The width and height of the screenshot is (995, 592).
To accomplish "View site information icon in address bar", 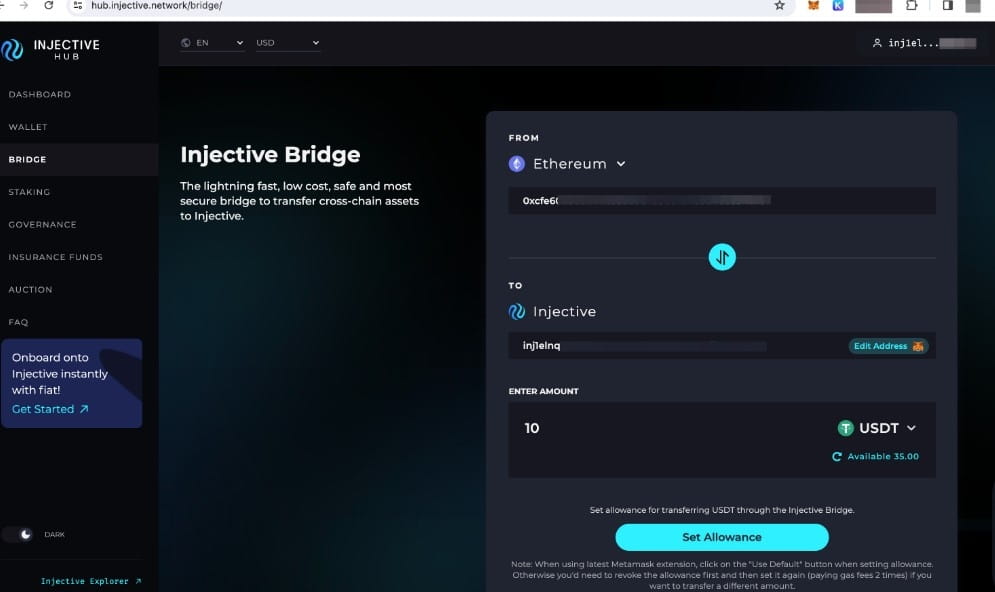I will coord(77,6).
